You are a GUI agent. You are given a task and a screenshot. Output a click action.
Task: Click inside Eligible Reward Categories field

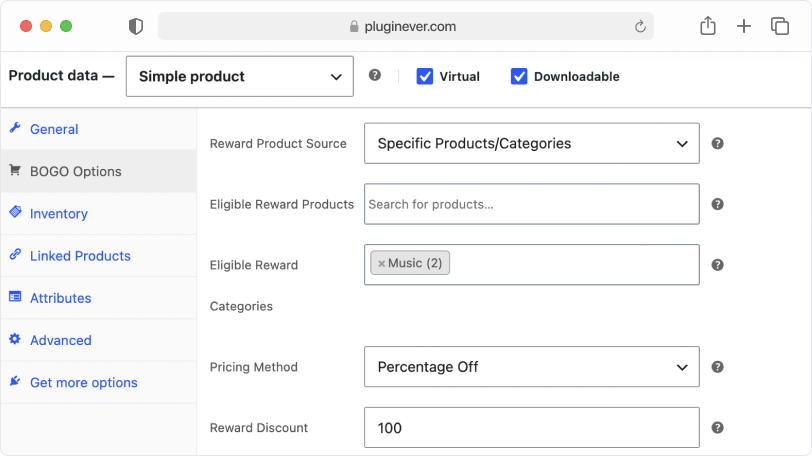coord(532,264)
